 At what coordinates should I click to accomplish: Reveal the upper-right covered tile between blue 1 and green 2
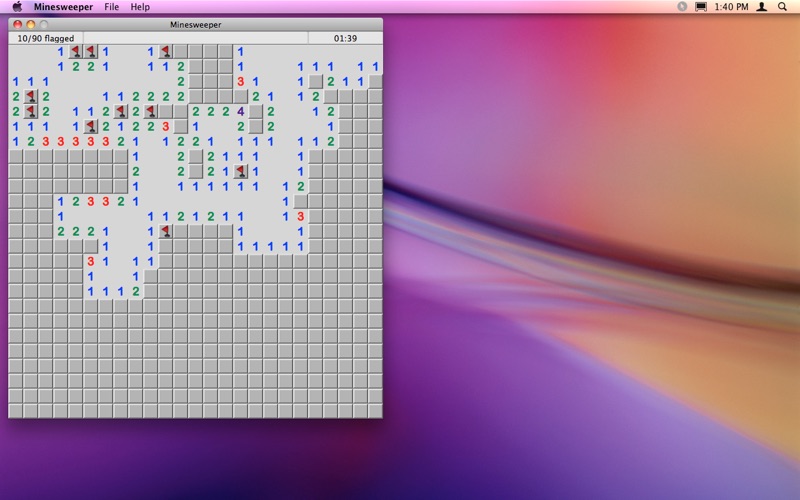point(315,82)
